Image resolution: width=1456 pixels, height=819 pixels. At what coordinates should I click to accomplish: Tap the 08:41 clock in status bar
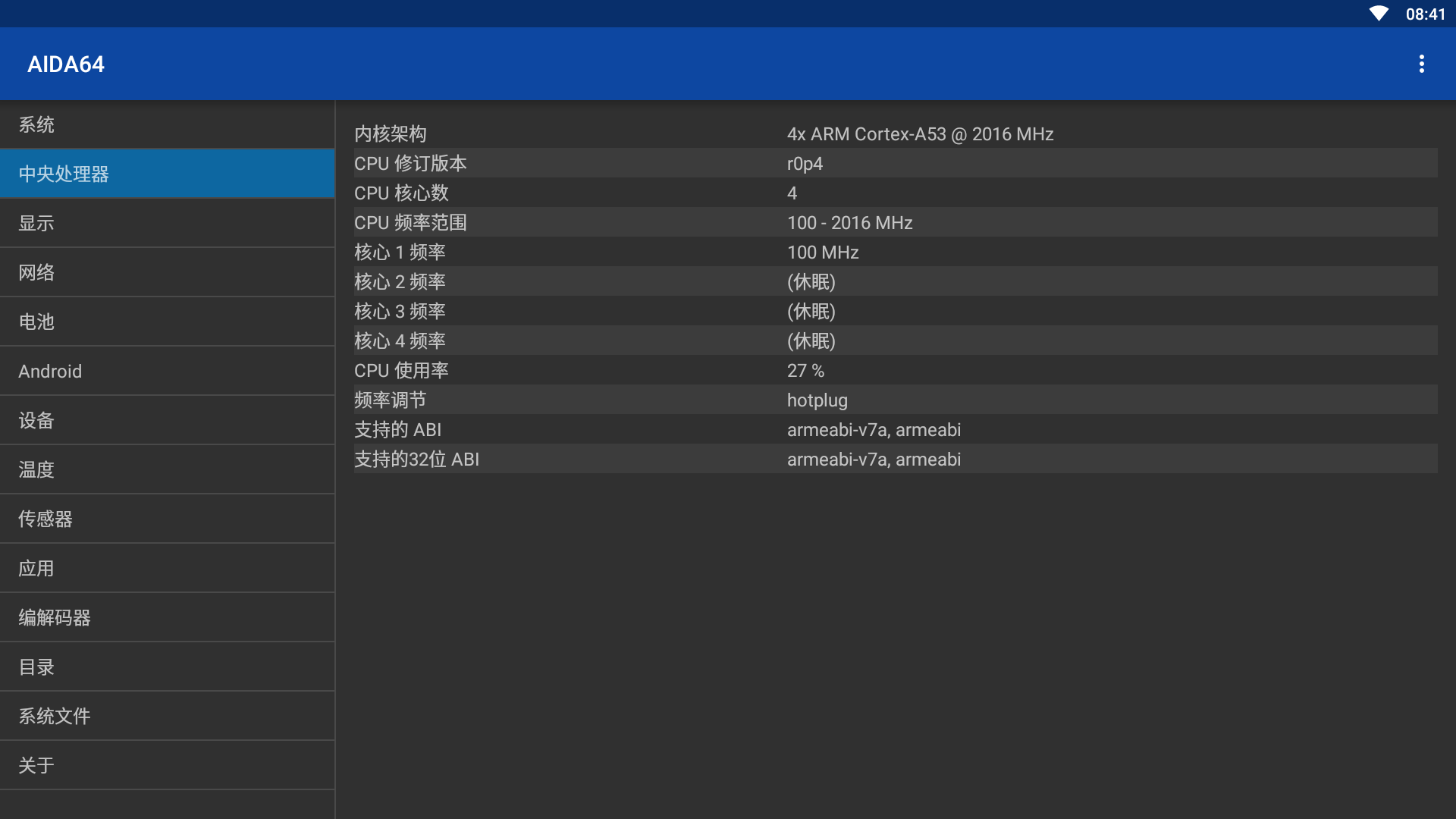(x=1425, y=14)
